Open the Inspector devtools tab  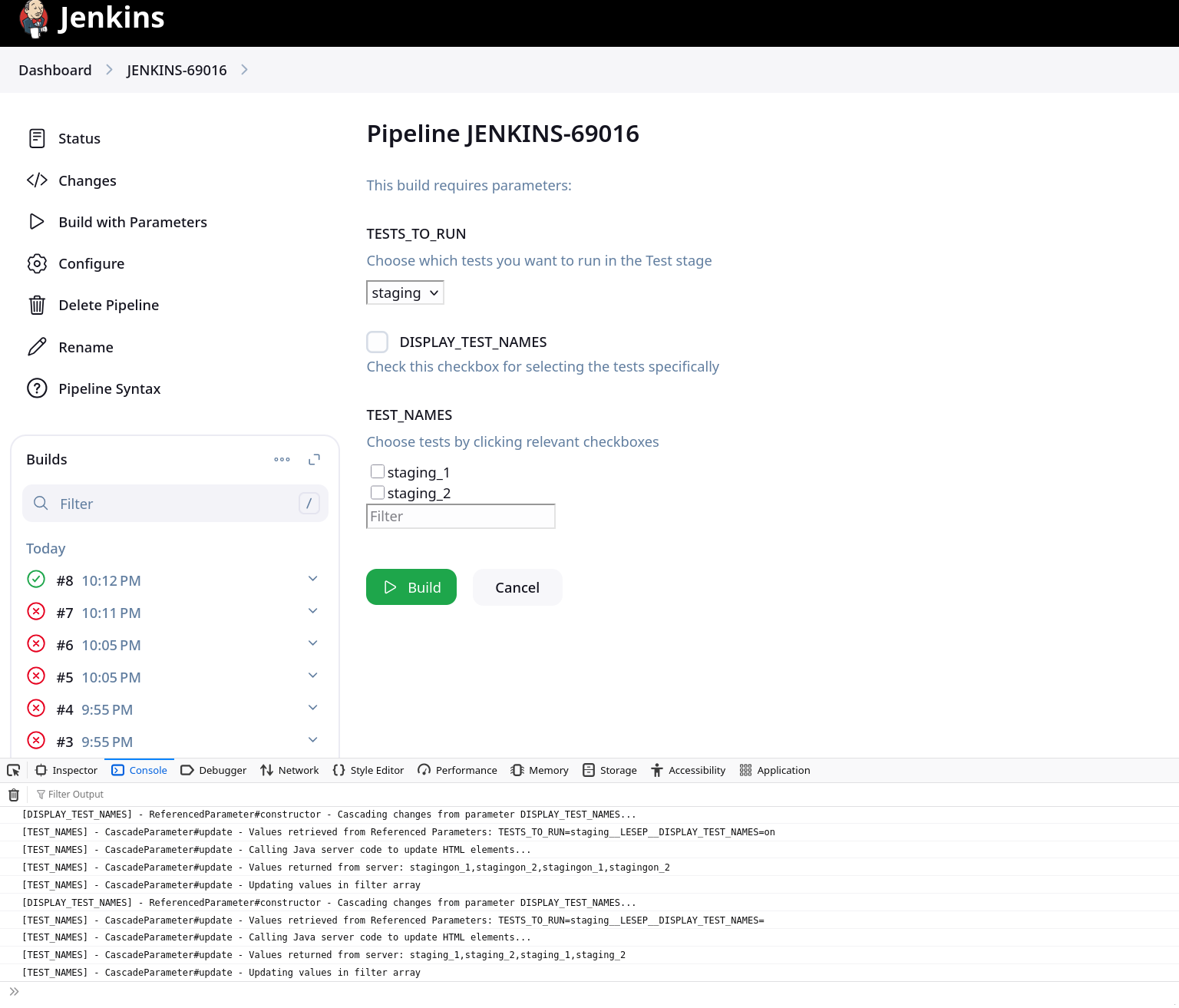(67, 770)
